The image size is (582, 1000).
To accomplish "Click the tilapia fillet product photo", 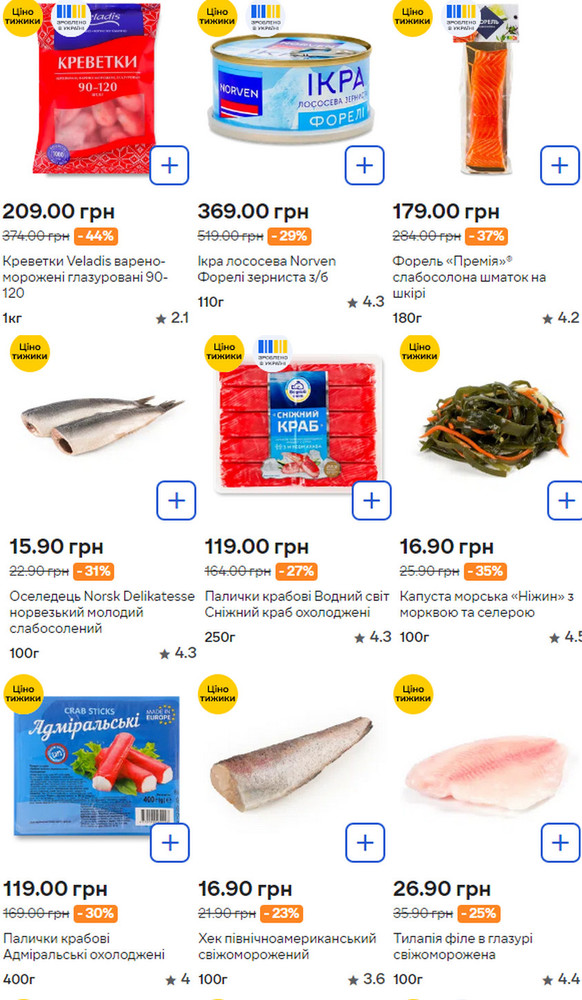I will point(486,772).
